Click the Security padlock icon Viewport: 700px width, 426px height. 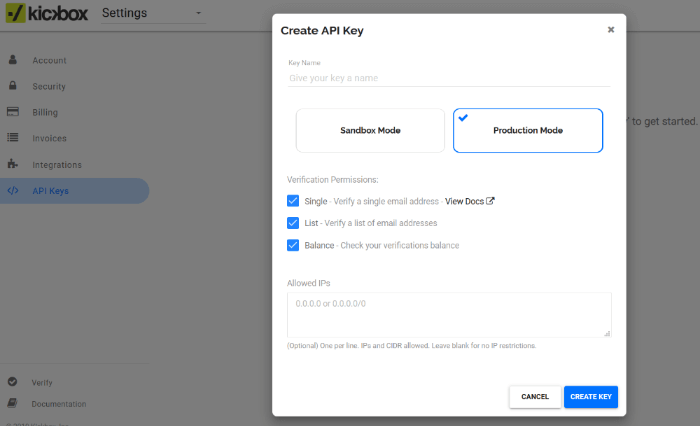[x=13, y=85]
